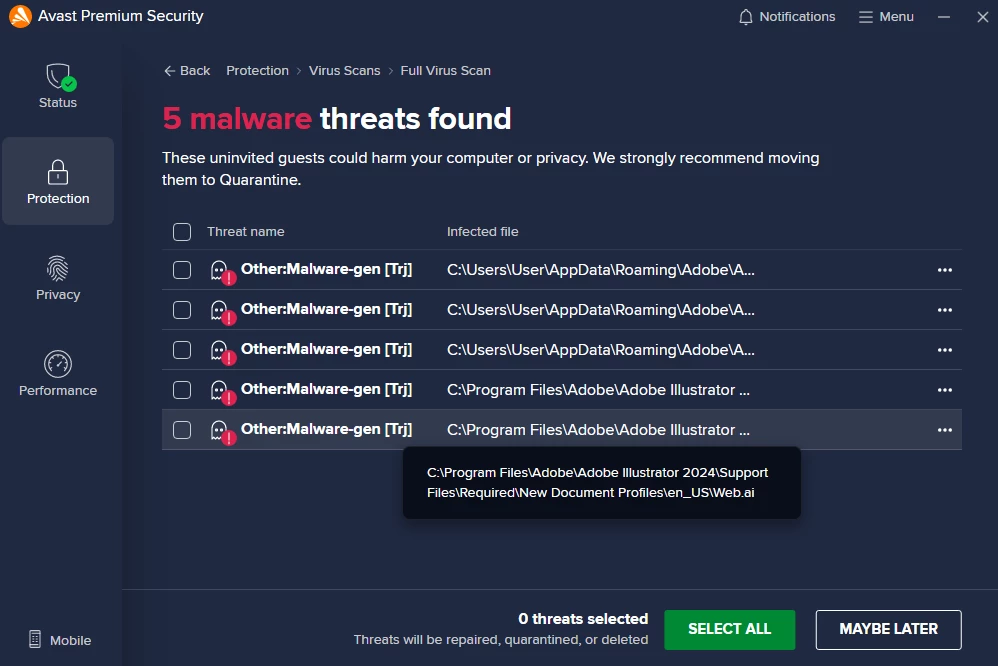Click the ghost threat icon in first row

(x=223, y=273)
